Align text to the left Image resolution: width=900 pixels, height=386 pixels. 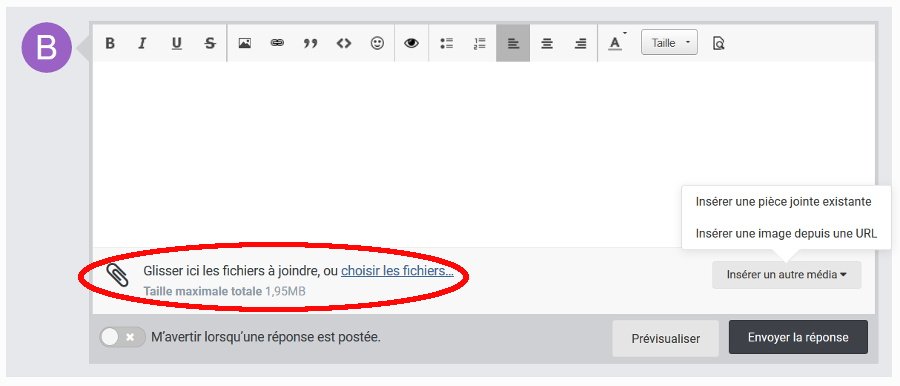(513, 43)
